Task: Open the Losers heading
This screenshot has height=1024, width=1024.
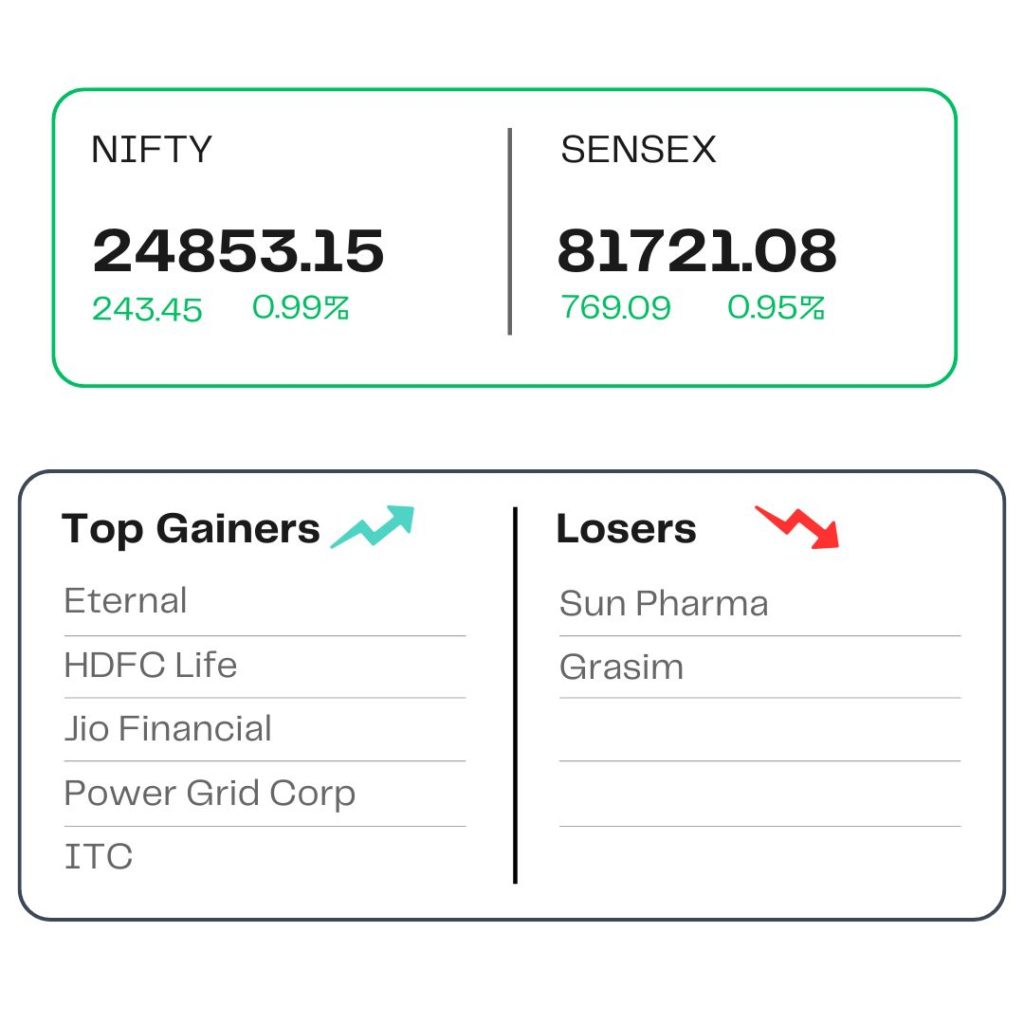Action: 626,528
